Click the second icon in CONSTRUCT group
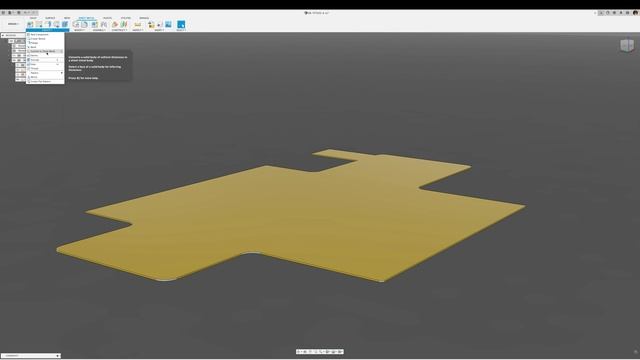This screenshot has height=360, width=640. tap(124, 24)
